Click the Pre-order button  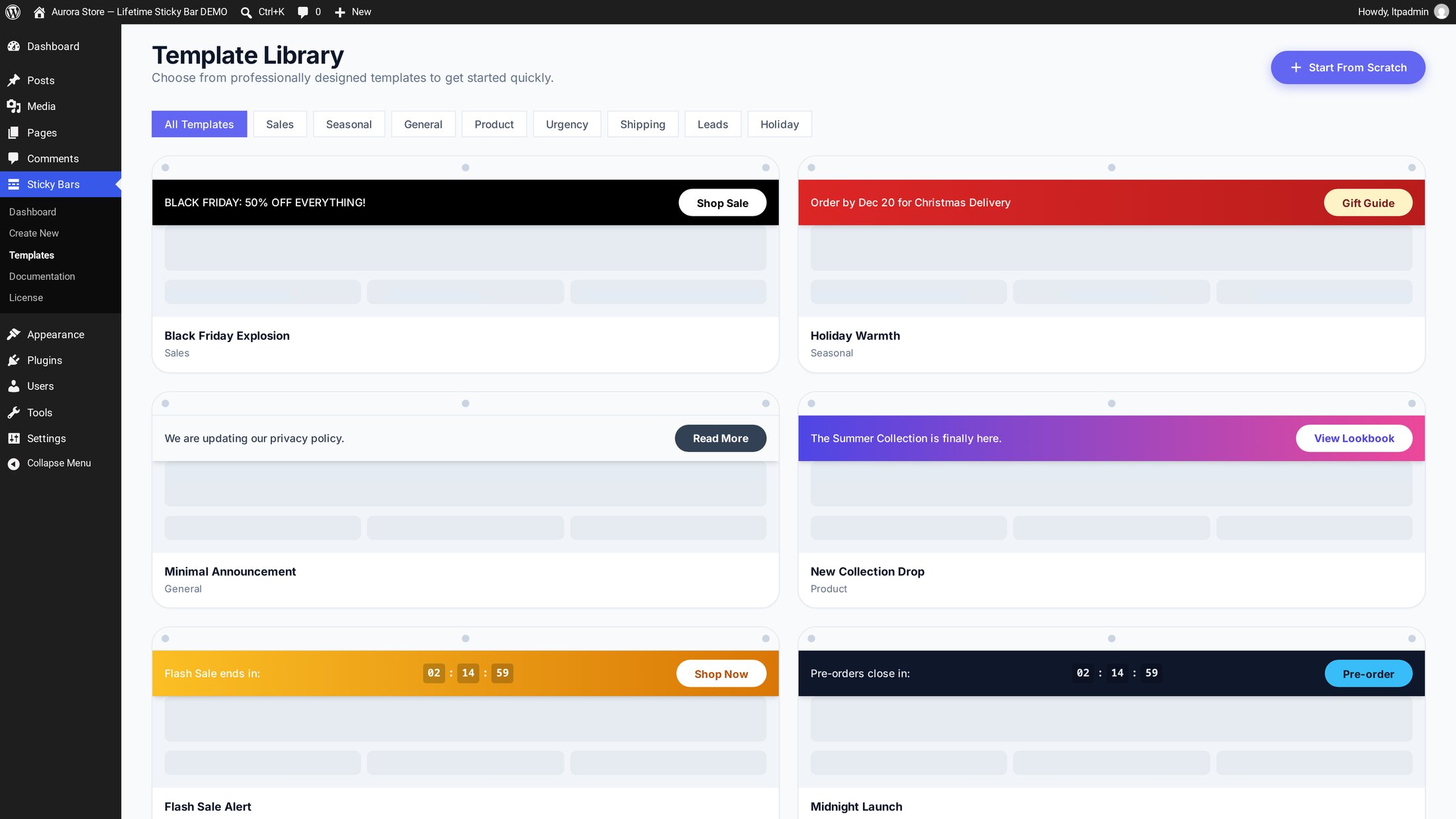tap(1369, 673)
